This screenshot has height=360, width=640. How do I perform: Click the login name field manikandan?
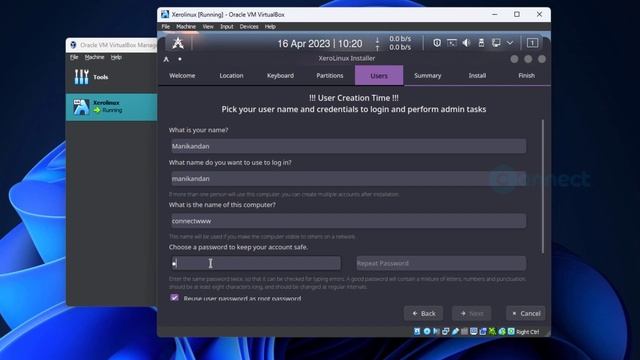[349, 179]
